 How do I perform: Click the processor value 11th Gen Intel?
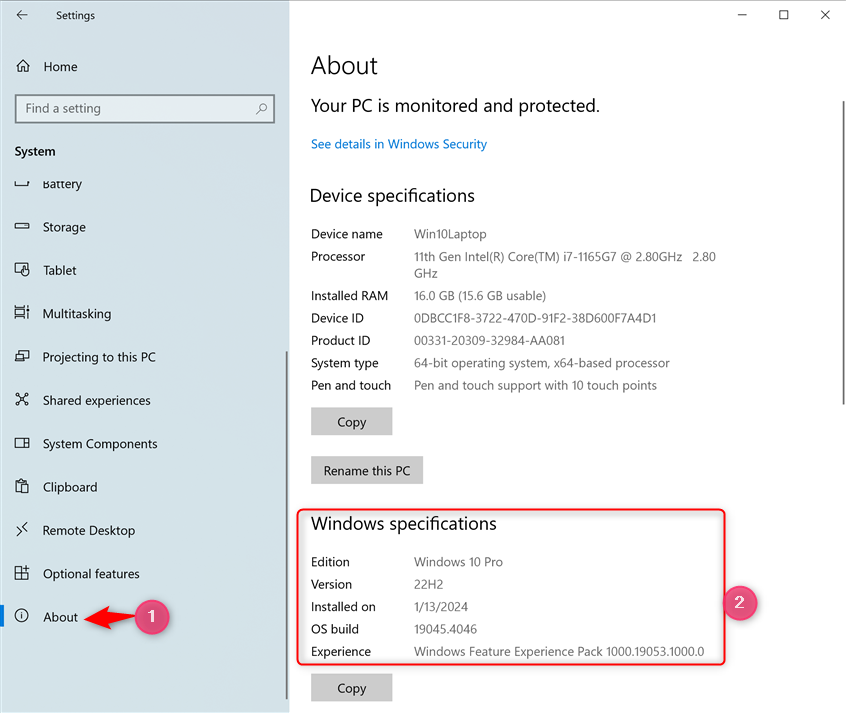click(x=564, y=264)
